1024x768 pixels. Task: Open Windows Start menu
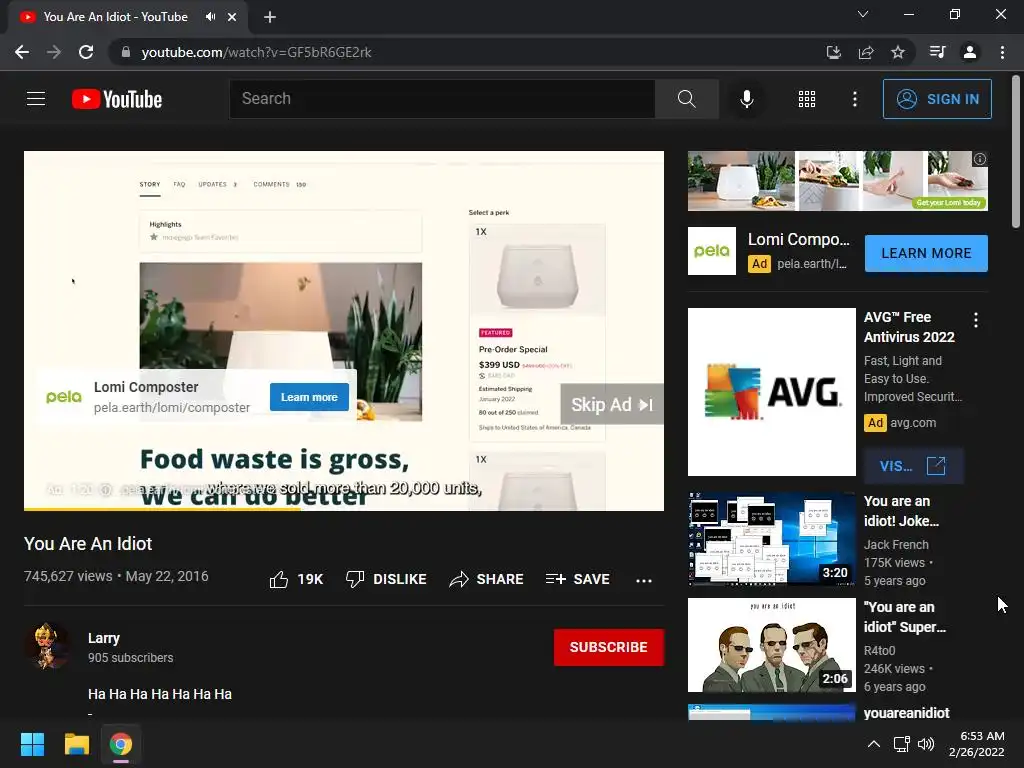click(32, 744)
